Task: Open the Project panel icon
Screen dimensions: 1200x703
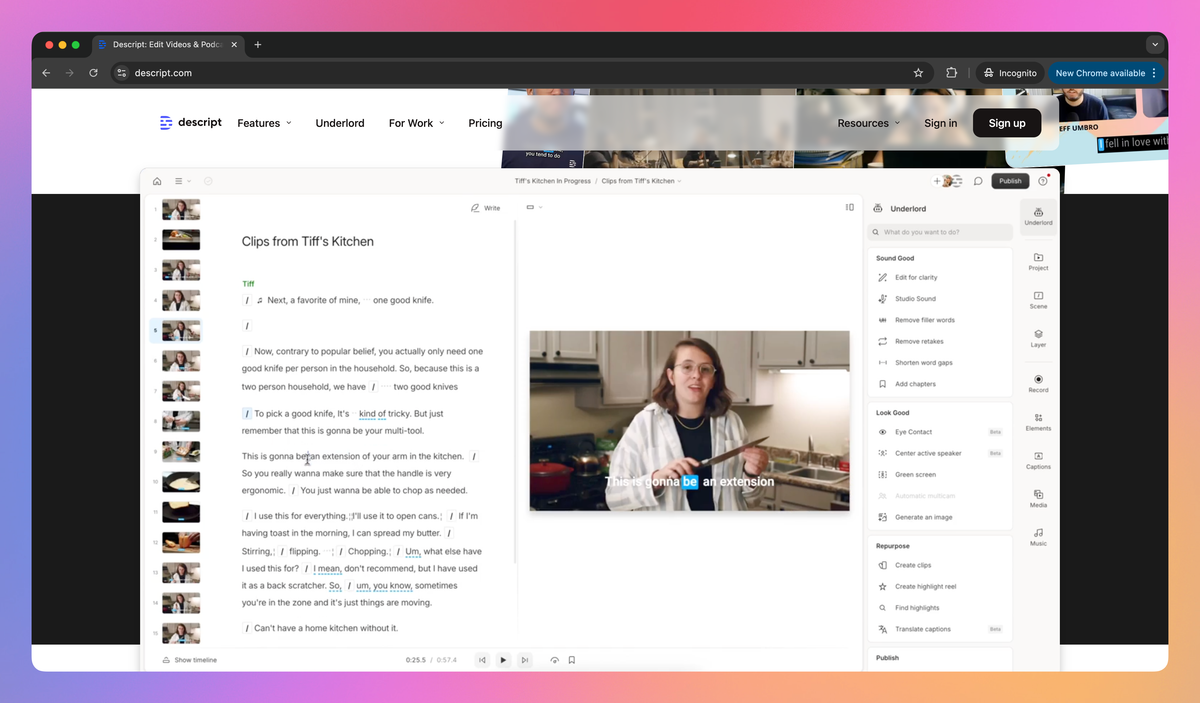Action: point(1038,262)
